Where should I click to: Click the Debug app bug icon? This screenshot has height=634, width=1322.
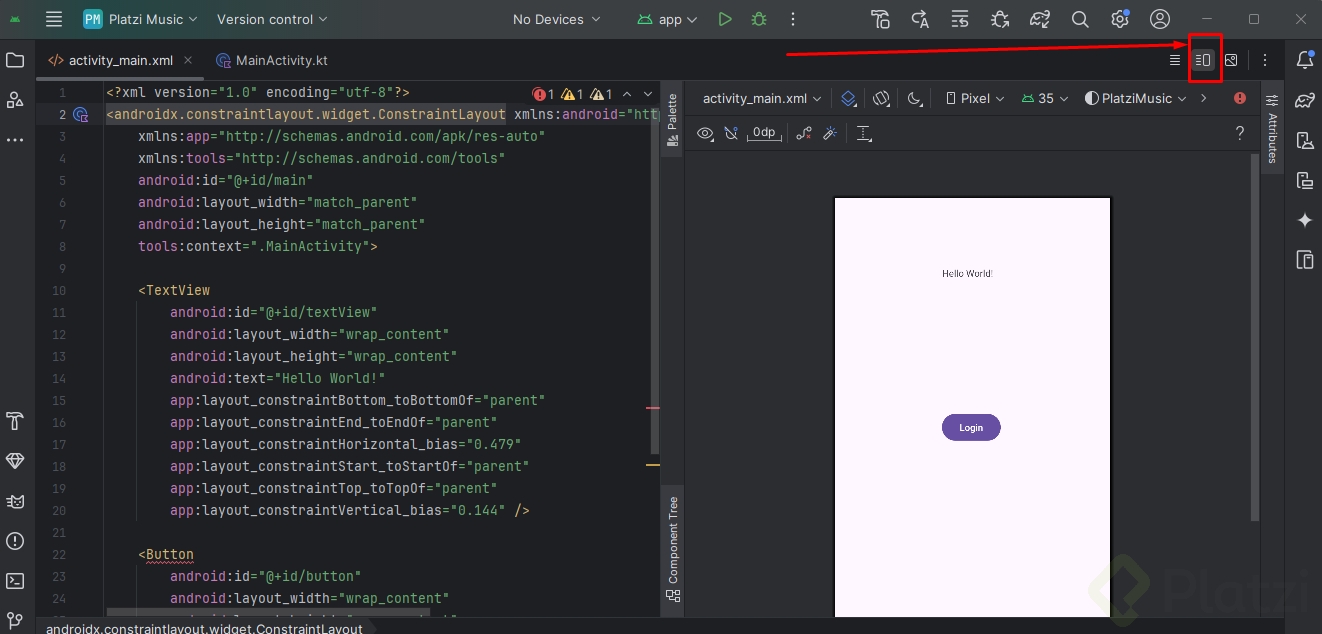(759, 19)
